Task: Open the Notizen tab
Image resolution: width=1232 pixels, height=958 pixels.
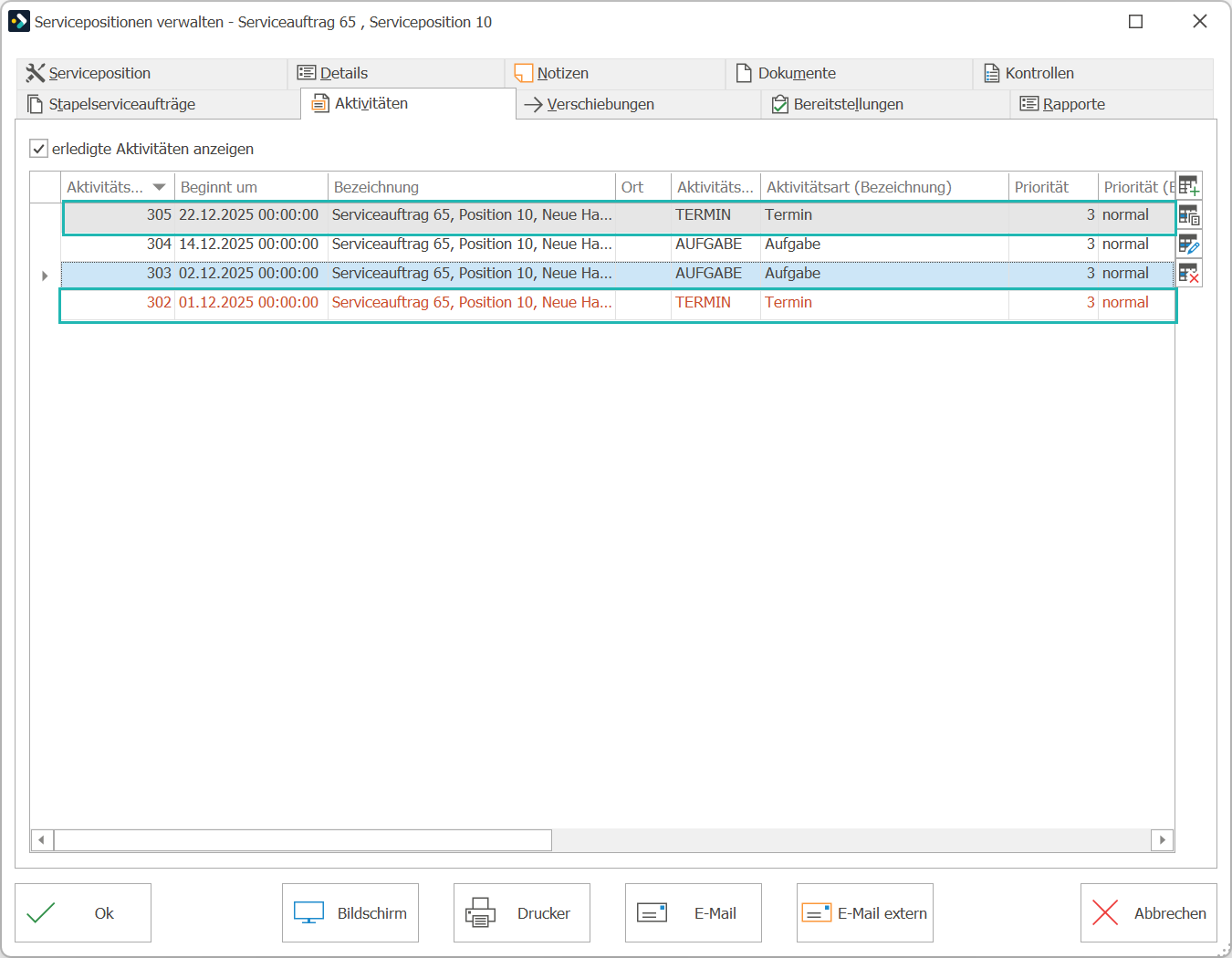Action: (x=615, y=74)
